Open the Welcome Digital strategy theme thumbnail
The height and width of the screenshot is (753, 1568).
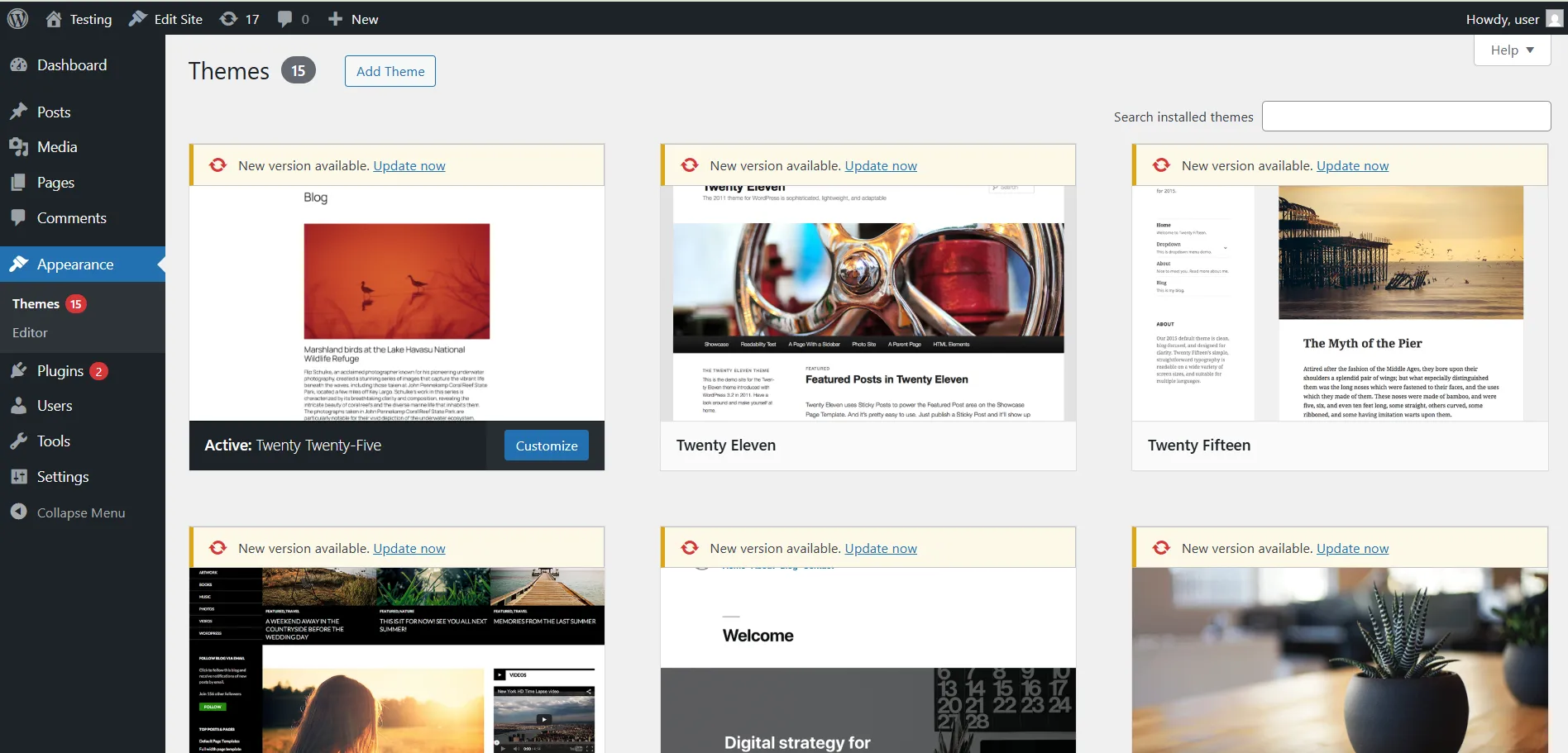[x=868, y=660]
